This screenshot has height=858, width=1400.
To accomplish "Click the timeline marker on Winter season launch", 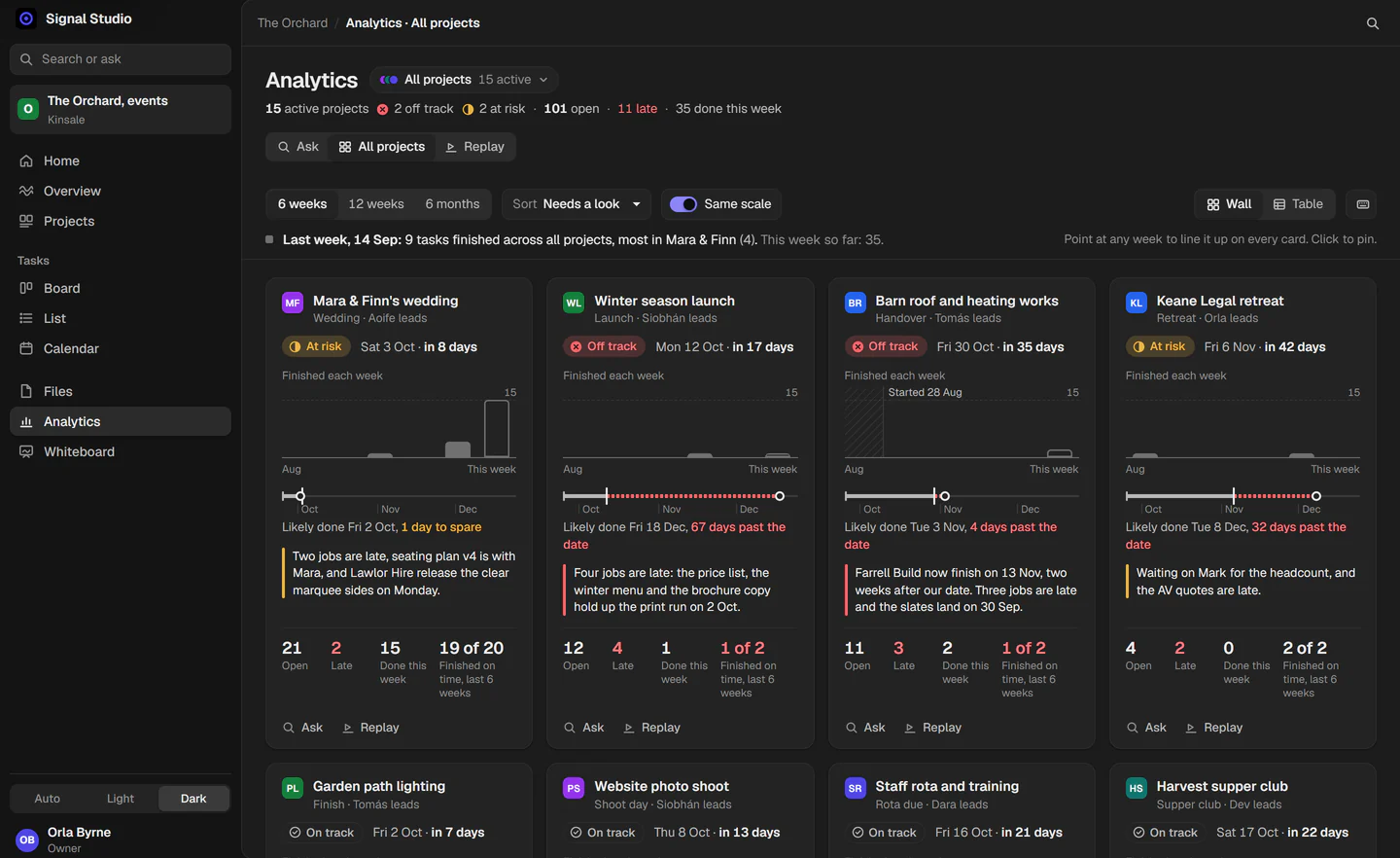I will tap(780, 496).
